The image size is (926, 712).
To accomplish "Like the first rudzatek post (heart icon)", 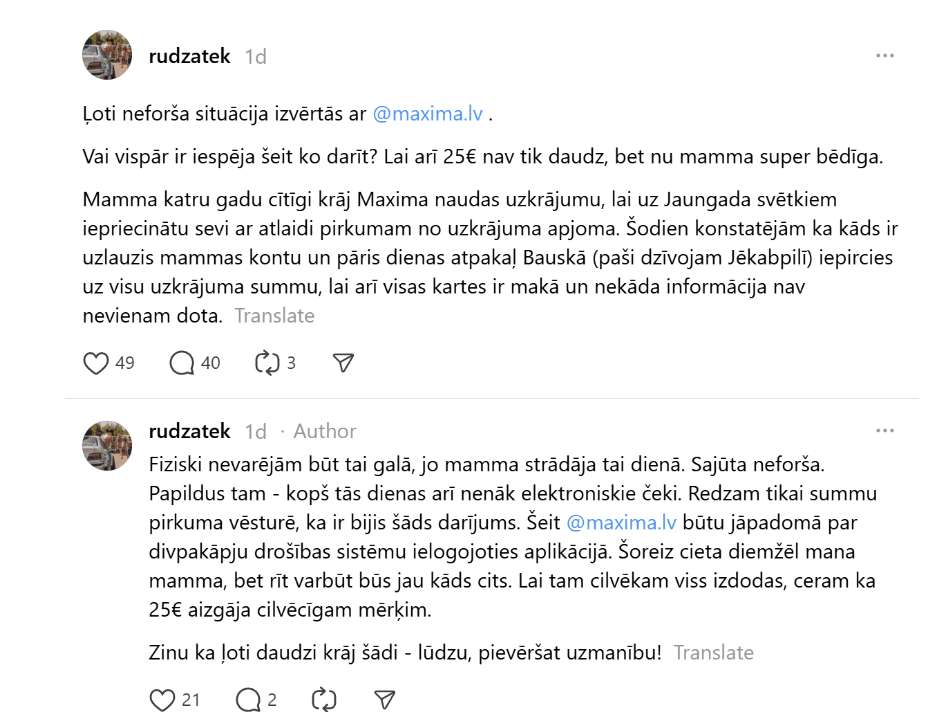I will tap(96, 363).
